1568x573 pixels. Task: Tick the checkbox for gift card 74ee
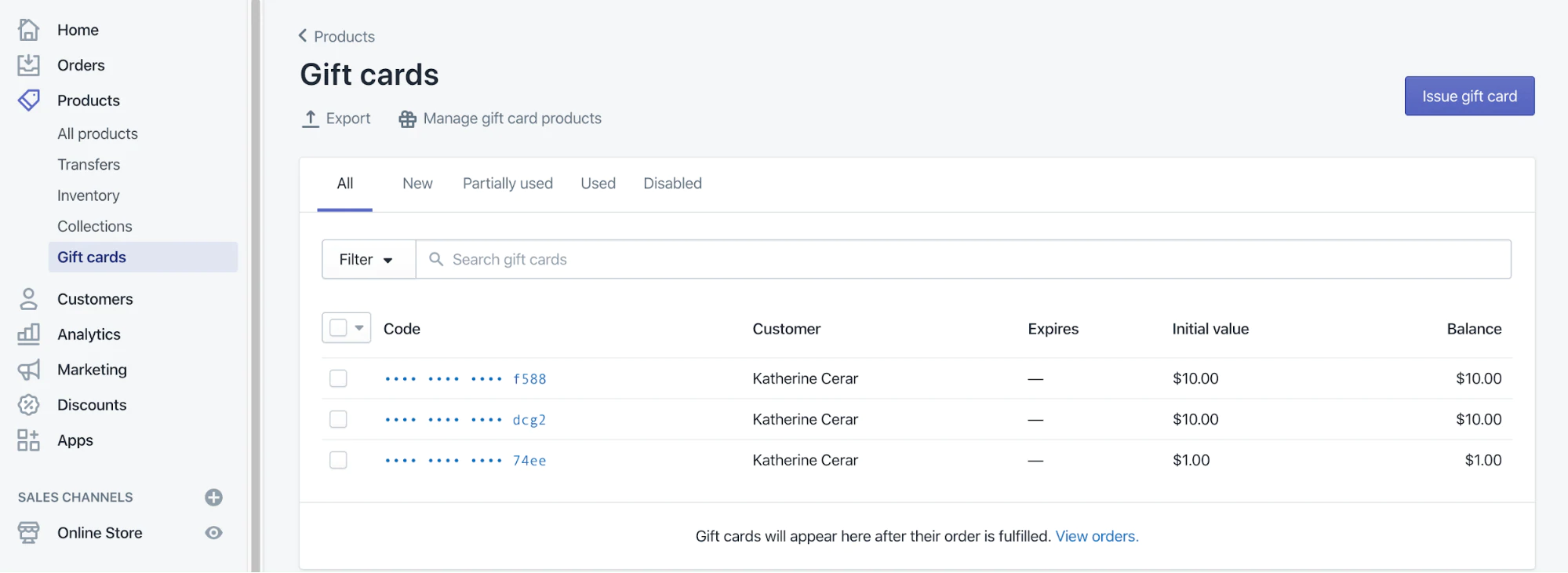coord(338,460)
